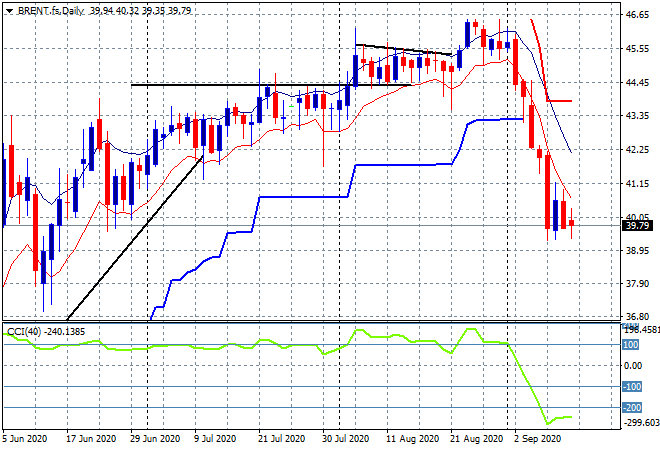Click the CCI level -200 label
The height and width of the screenshot is (450, 660).
(x=632, y=407)
